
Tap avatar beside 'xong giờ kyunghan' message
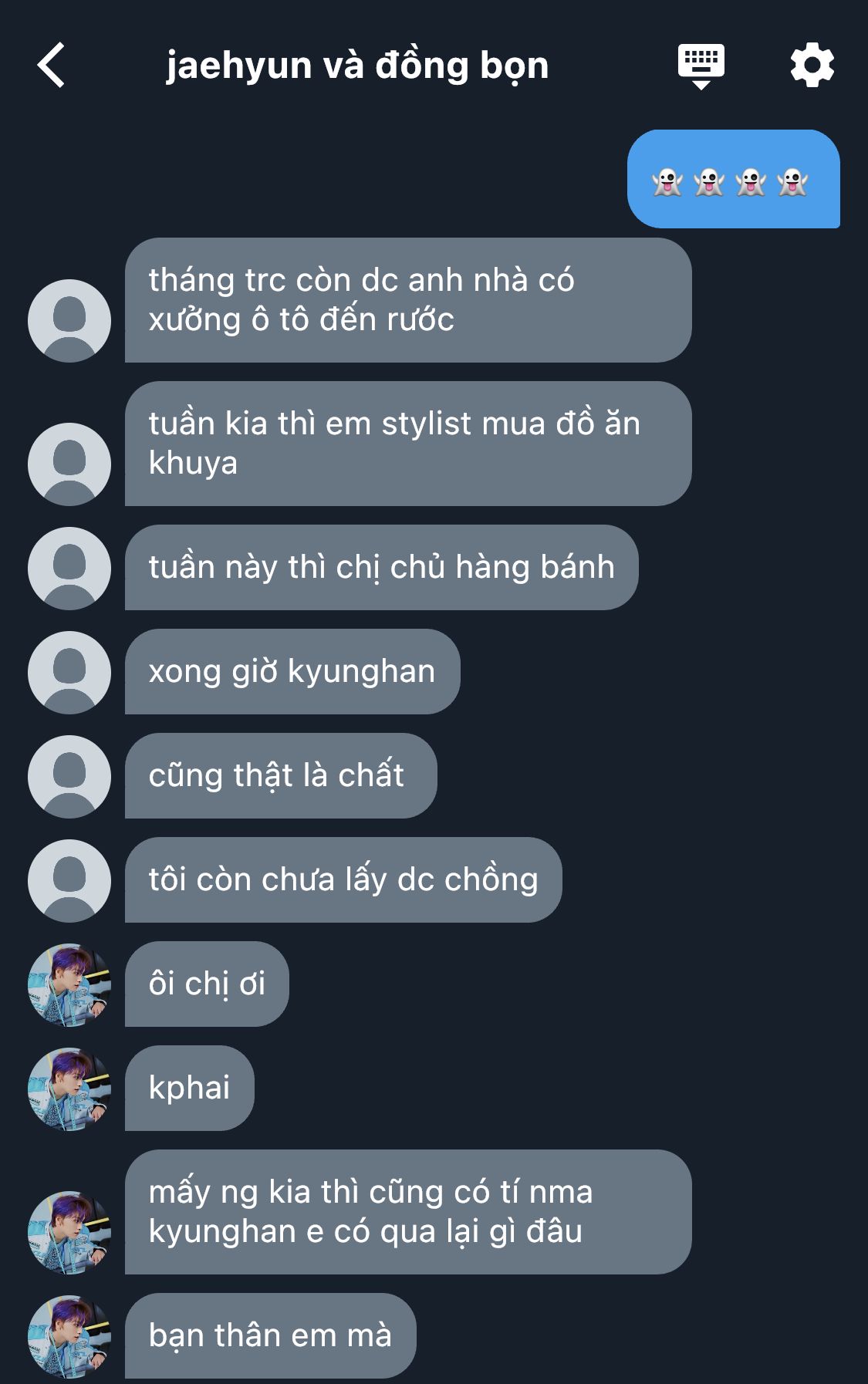pos(69,673)
